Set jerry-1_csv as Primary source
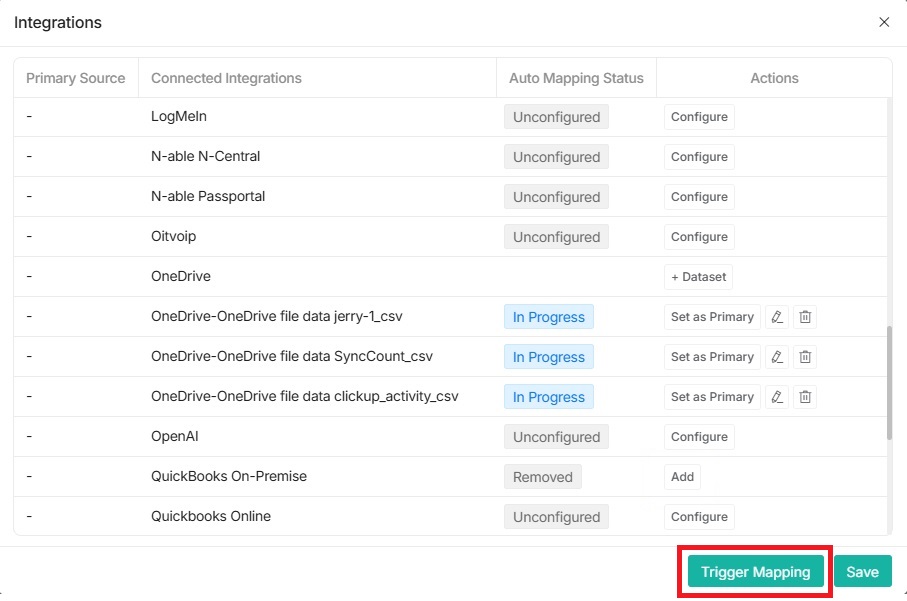 pyautogui.click(x=712, y=317)
